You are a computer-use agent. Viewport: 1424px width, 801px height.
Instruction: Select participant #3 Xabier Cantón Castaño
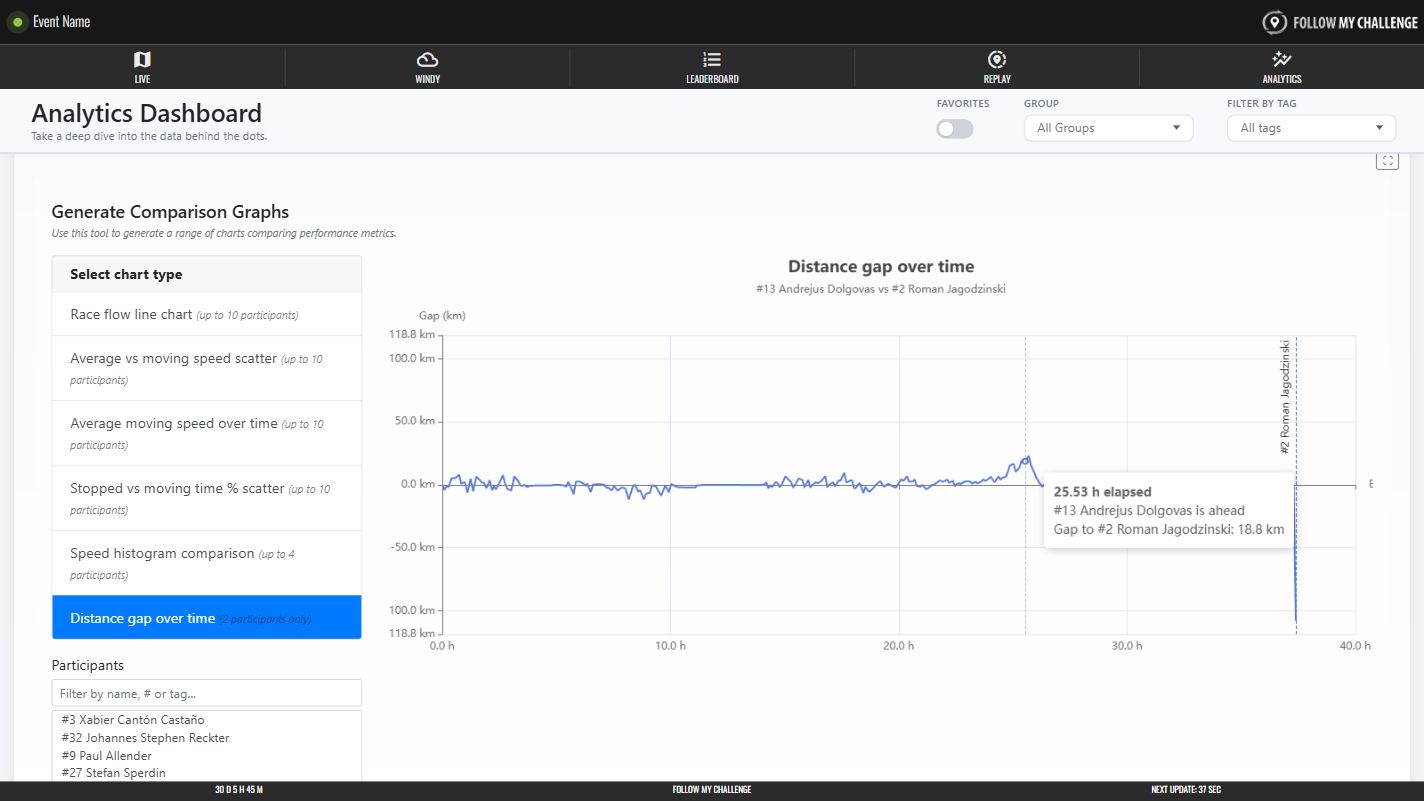click(x=133, y=720)
